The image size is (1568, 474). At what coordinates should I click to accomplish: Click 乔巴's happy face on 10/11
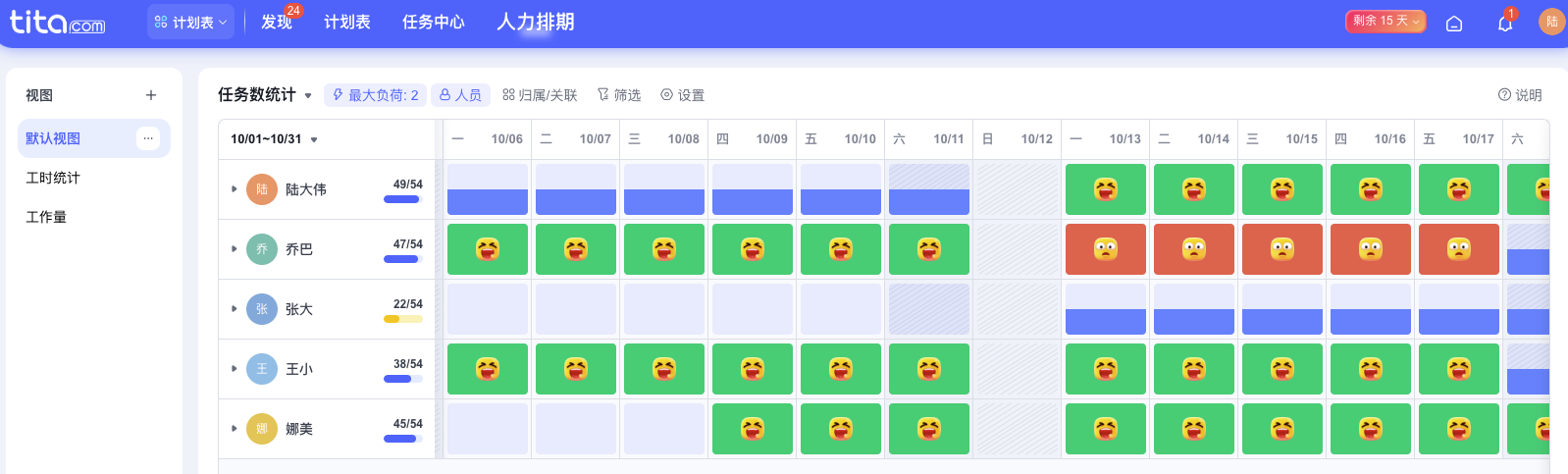pyautogui.click(x=929, y=249)
